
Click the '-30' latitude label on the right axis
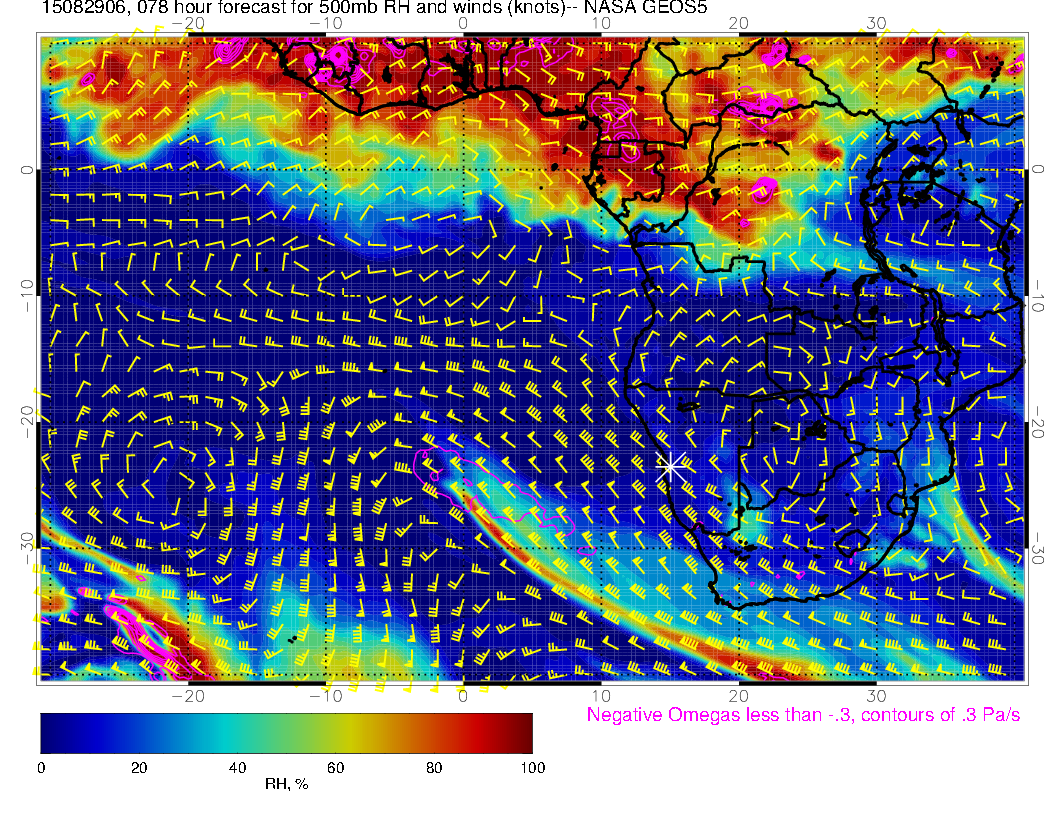click(x=1038, y=549)
